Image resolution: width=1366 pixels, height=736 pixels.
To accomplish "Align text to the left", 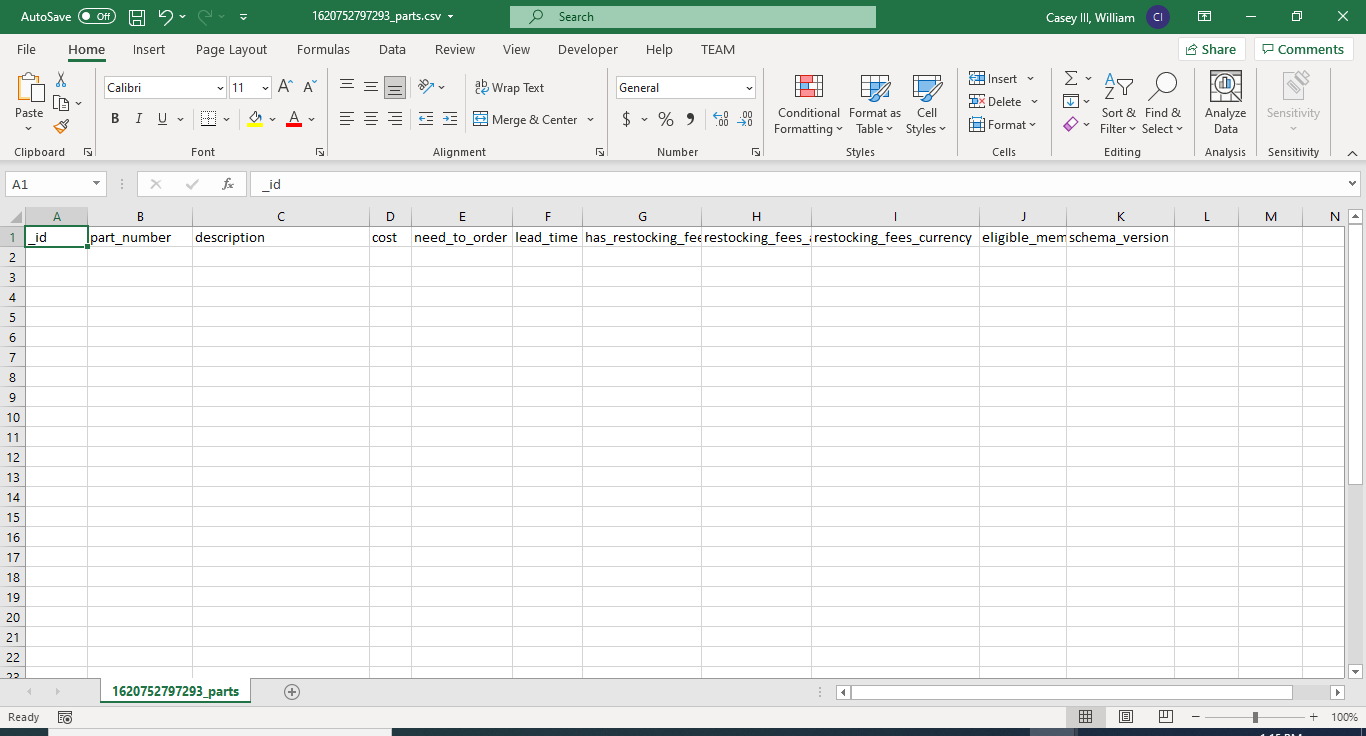I will coord(347,119).
